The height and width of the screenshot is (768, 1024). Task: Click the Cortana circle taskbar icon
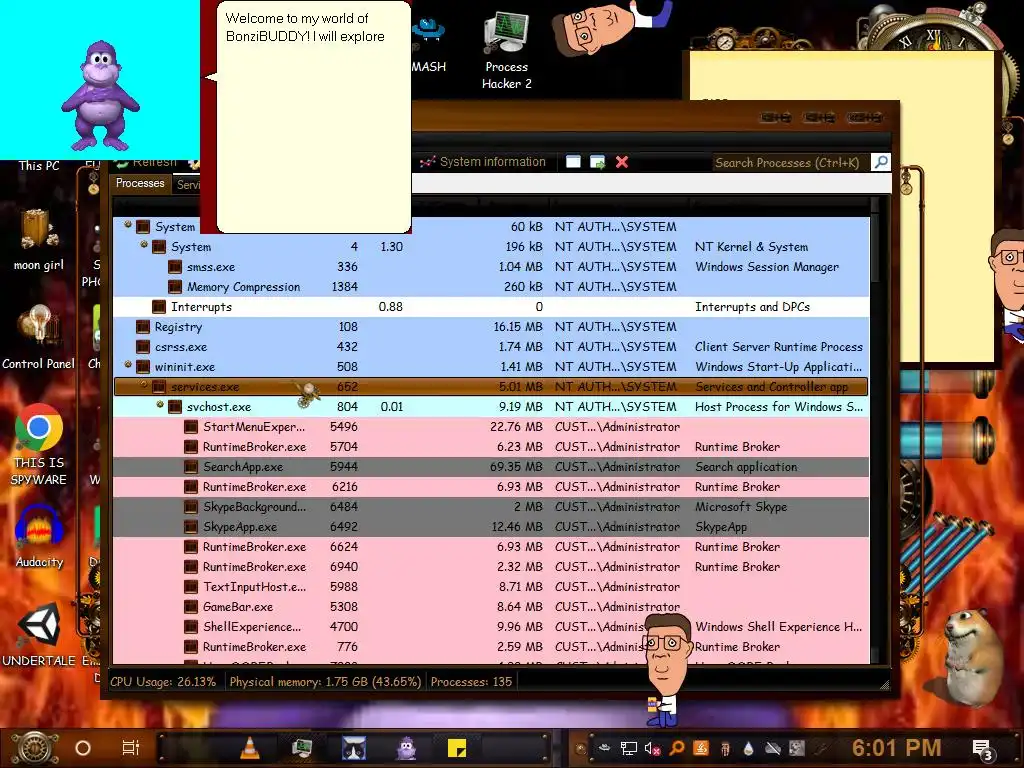point(83,748)
